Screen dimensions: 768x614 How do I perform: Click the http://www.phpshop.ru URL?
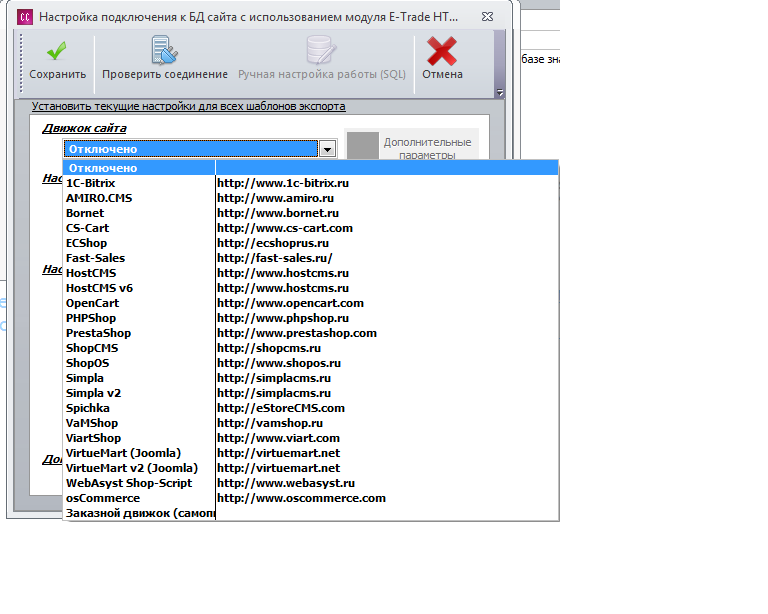pyautogui.click(x=283, y=318)
